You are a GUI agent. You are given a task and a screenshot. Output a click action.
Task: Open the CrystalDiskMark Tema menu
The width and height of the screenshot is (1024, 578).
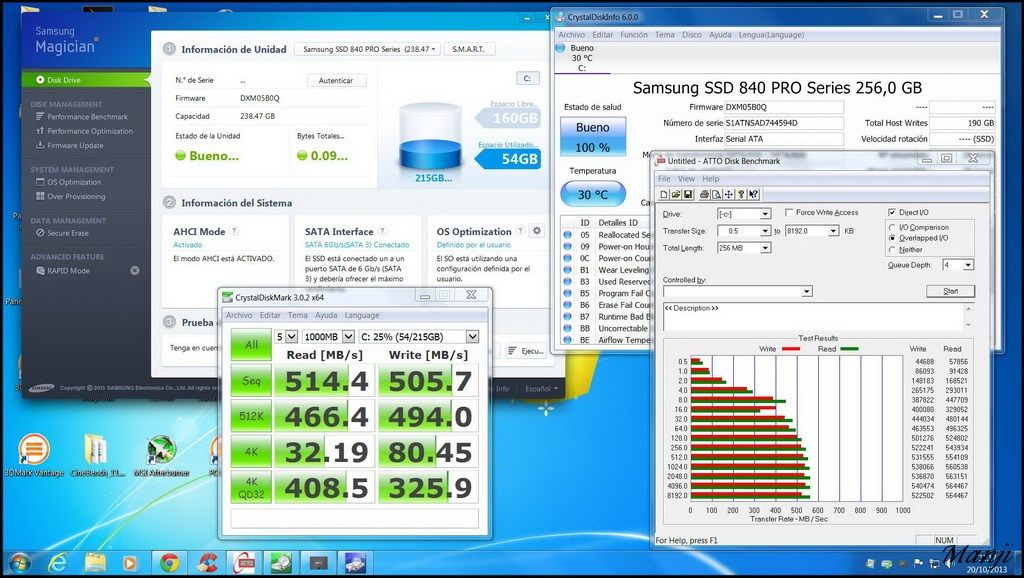click(297, 315)
